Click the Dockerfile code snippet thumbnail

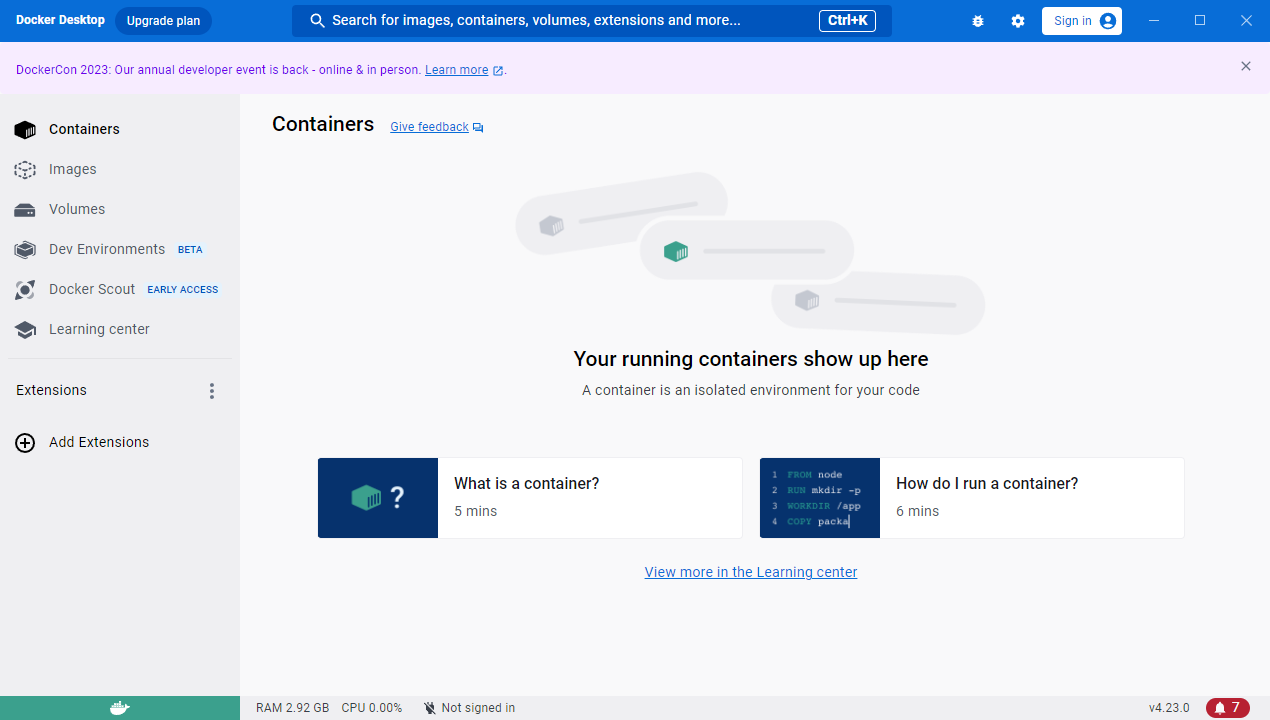tap(820, 498)
